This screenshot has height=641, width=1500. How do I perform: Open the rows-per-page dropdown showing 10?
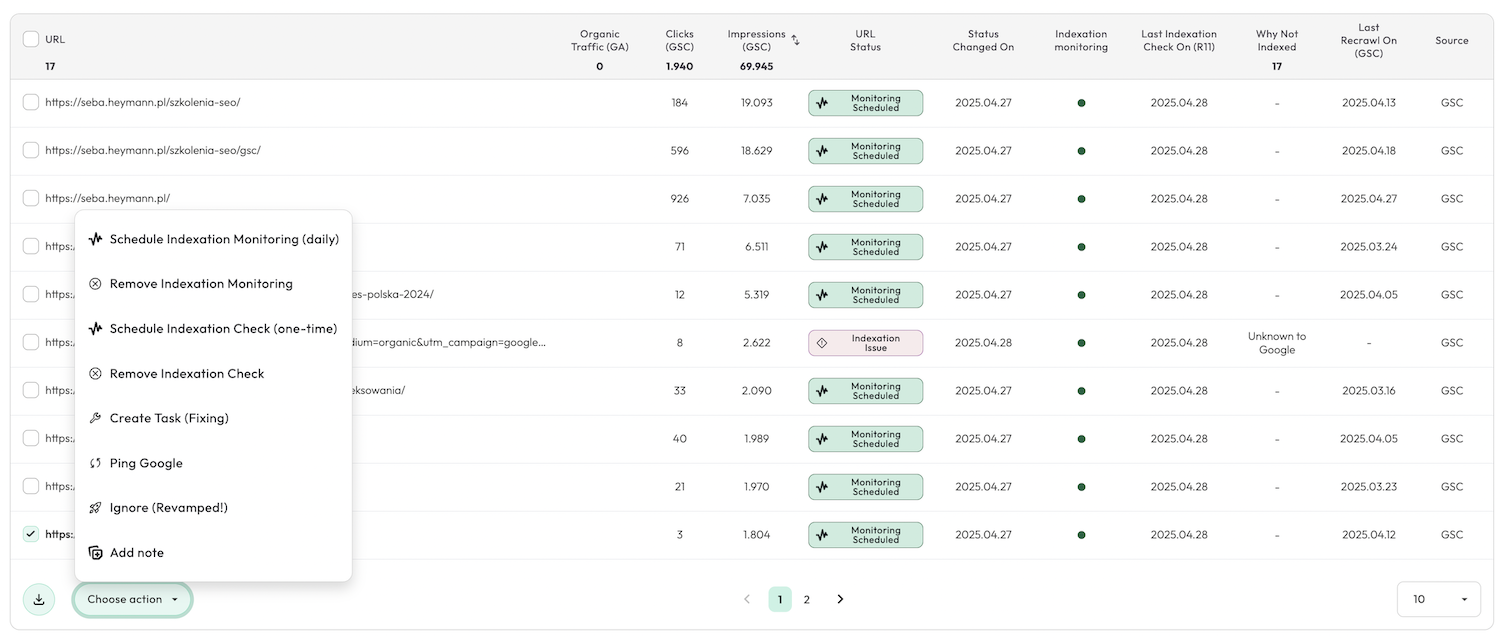pyautogui.click(x=1438, y=599)
